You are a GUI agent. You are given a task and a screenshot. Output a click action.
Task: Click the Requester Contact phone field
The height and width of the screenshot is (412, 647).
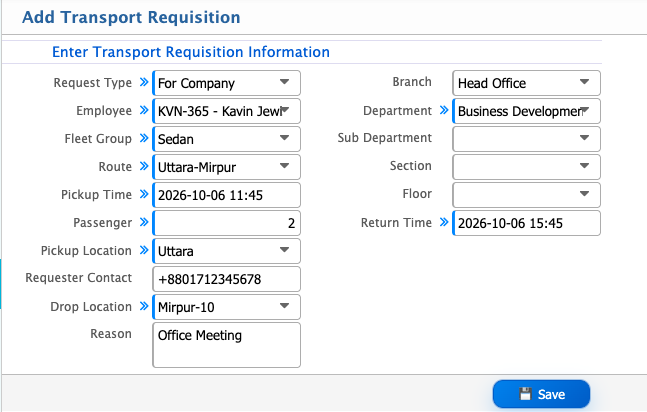[x=227, y=279]
